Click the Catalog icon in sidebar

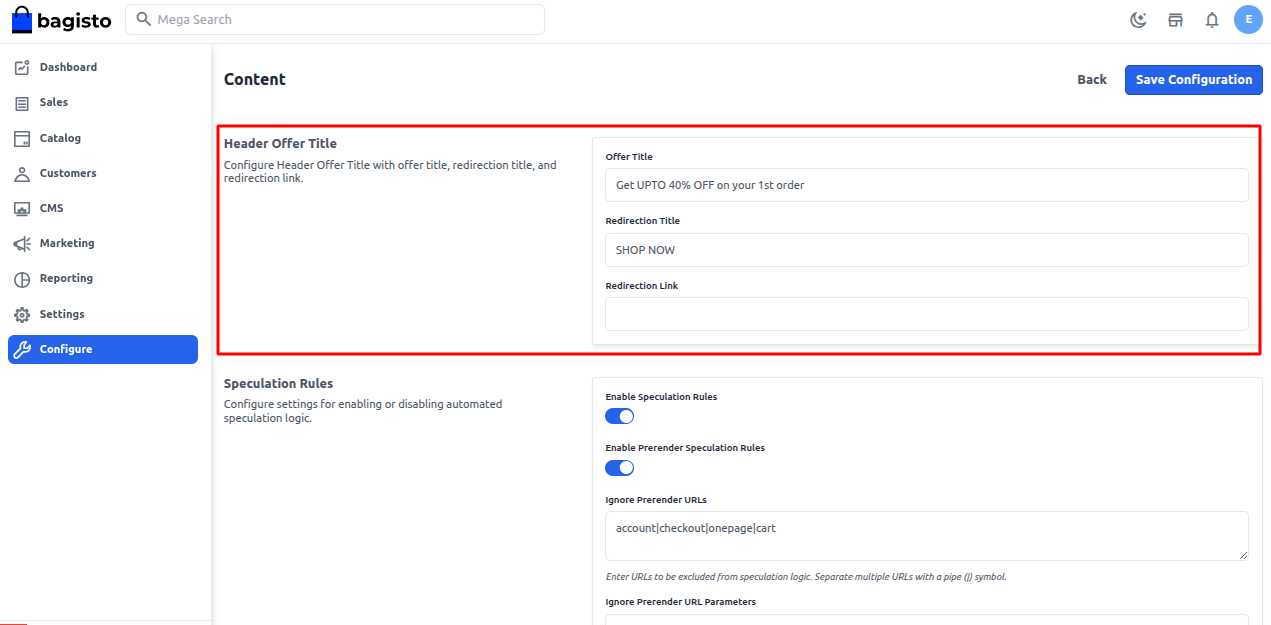point(22,138)
